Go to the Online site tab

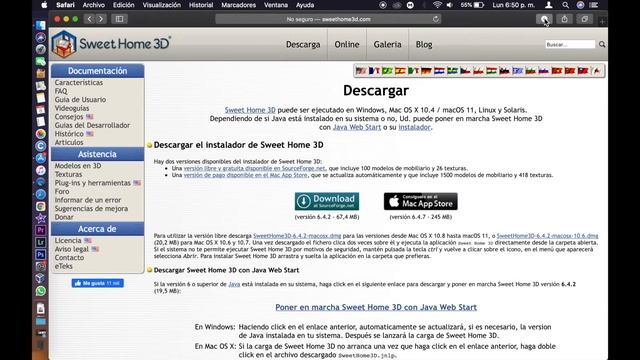click(347, 44)
